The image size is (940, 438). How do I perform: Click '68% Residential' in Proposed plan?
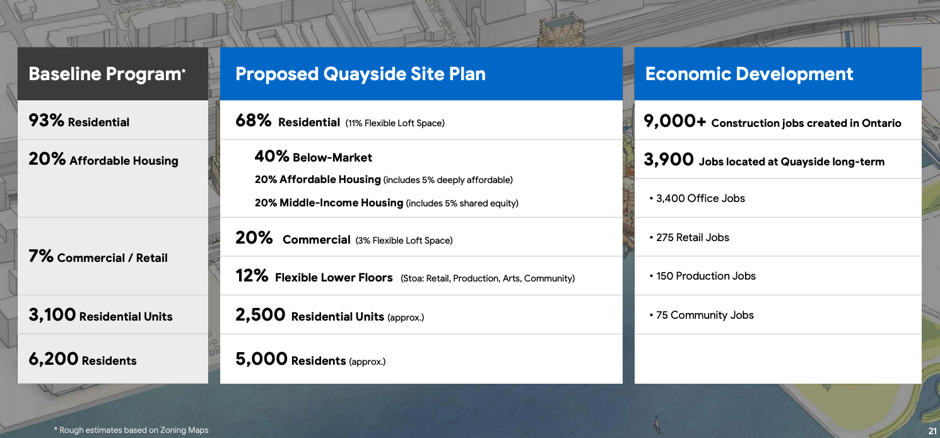tap(288, 121)
